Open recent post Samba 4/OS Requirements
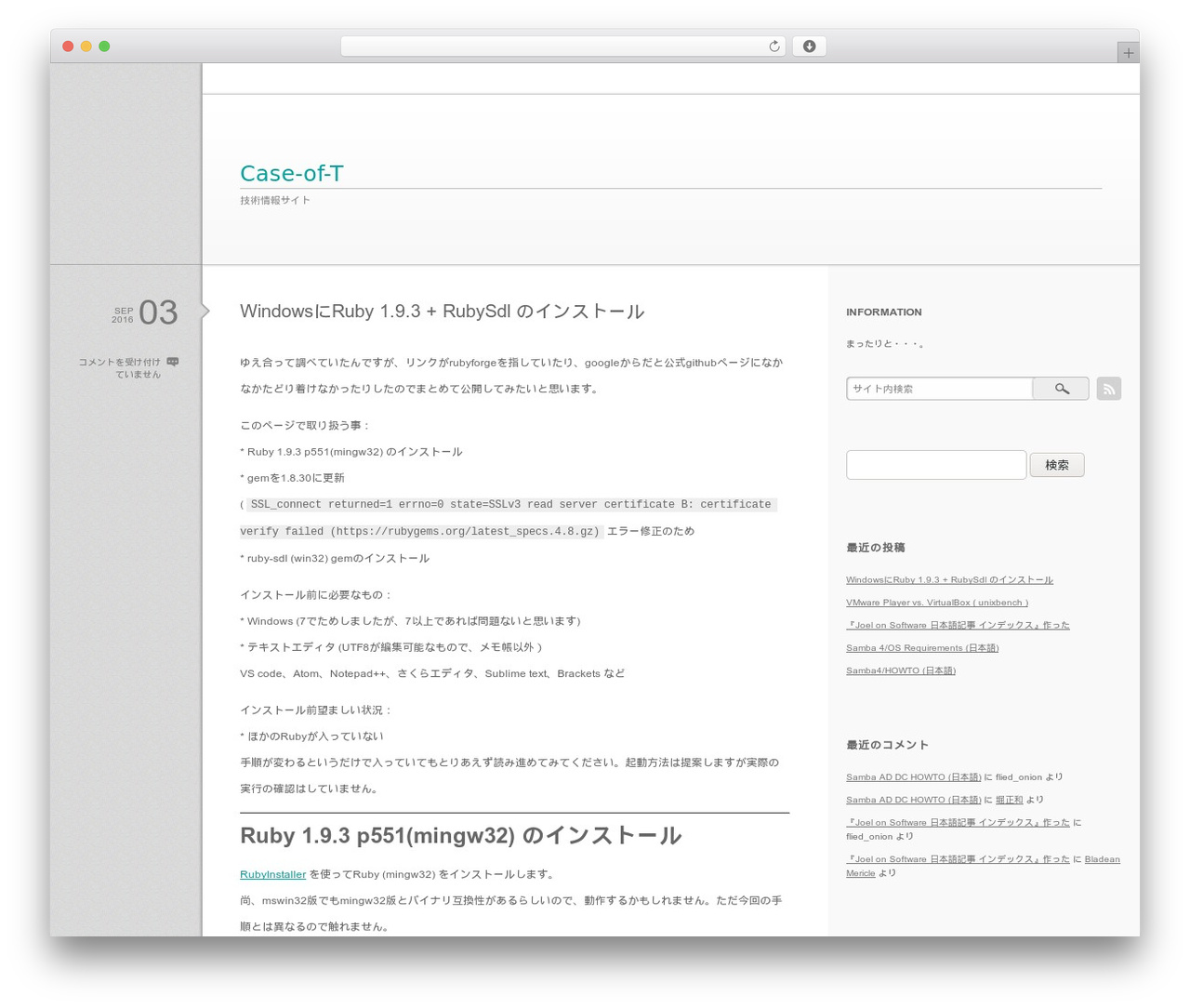This screenshot has height=1008, width=1190. point(922,648)
